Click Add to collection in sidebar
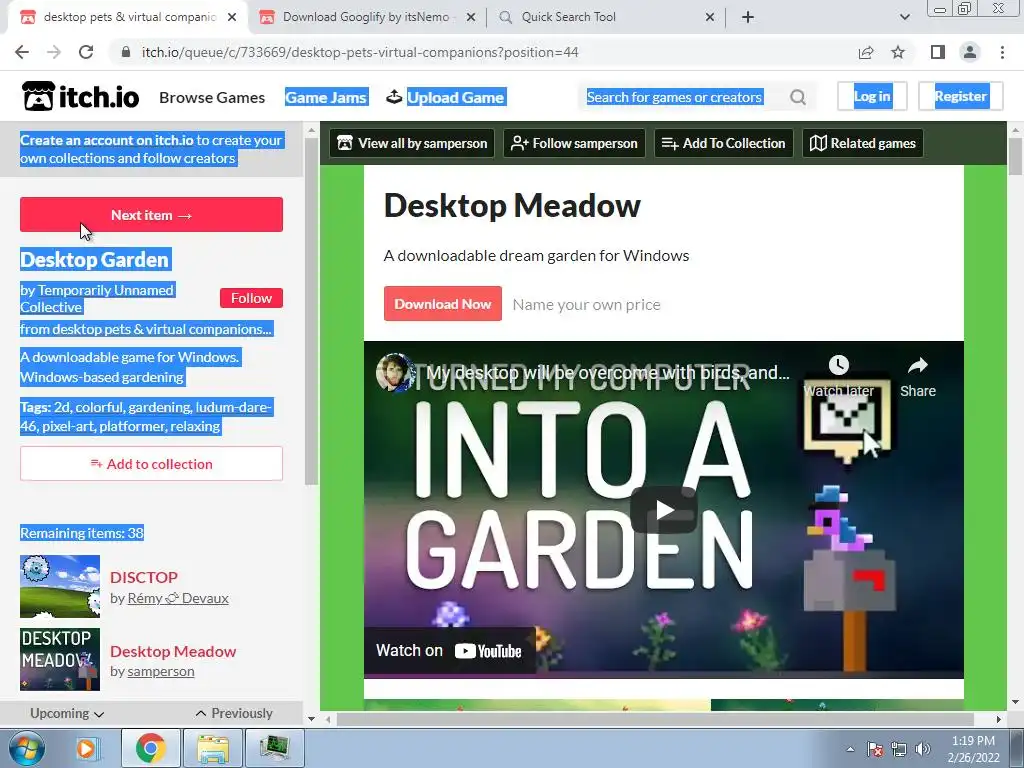The height and width of the screenshot is (768, 1024). coord(152,464)
